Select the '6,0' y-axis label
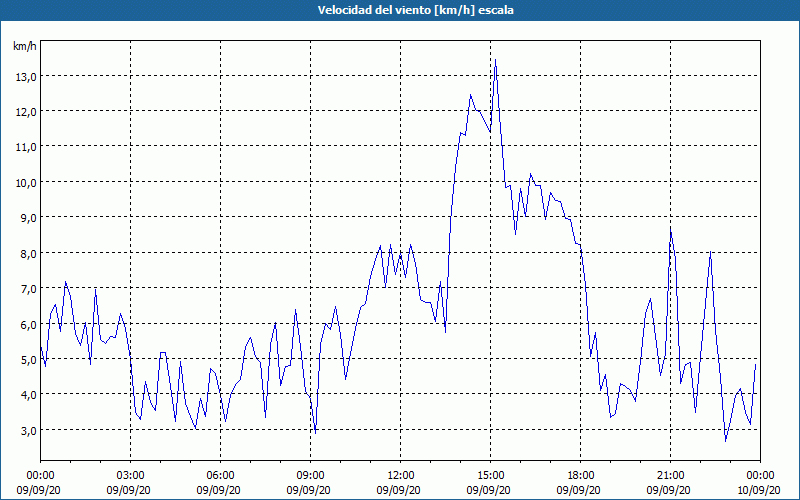Screen dimensions: 800x500 (29, 324)
